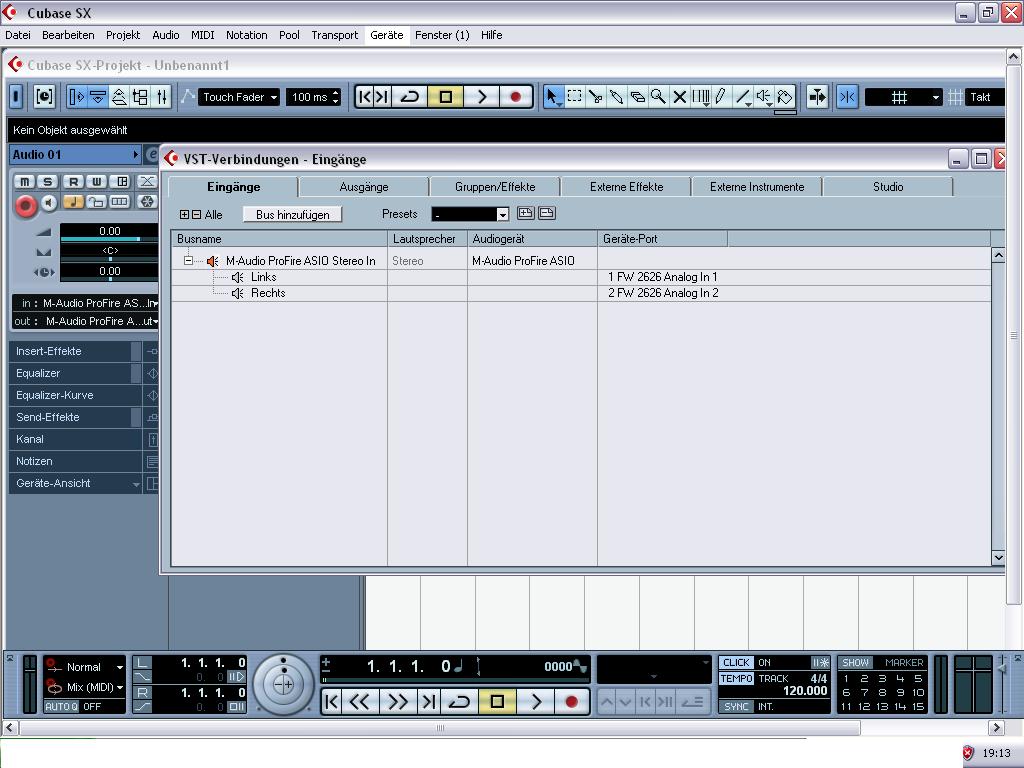Select the Draw pencil tool

point(721,97)
